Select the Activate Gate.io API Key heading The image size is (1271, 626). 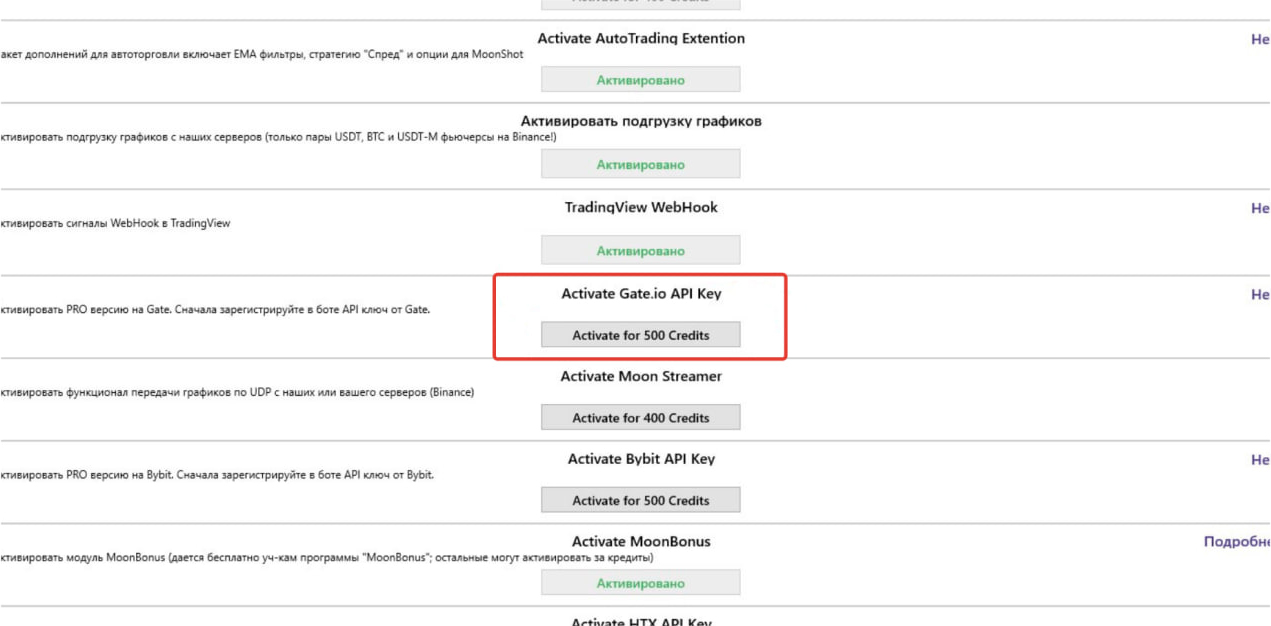pyautogui.click(x=641, y=294)
